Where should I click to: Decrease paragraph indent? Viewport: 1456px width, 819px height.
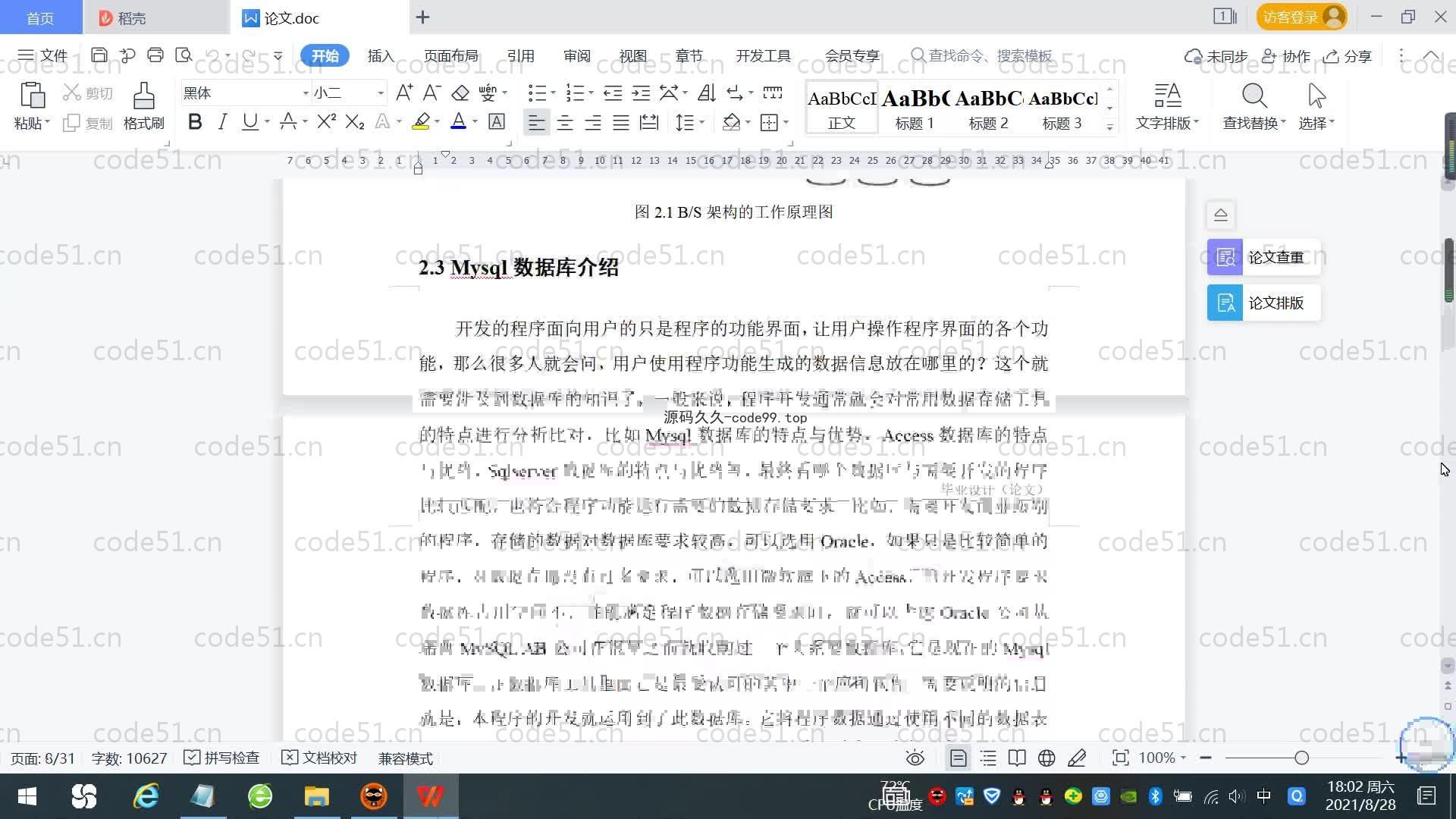(x=613, y=93)
